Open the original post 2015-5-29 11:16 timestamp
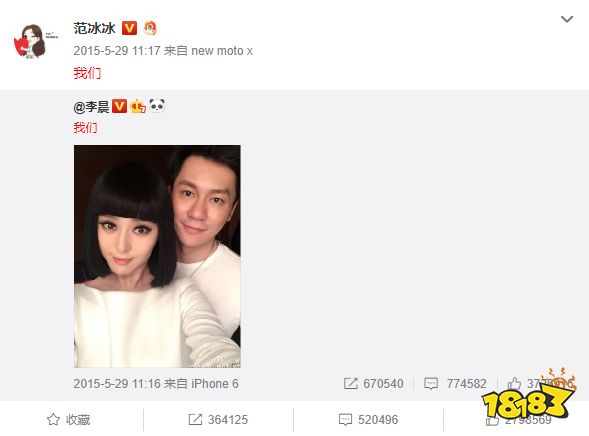Viewport: 589px width, 436px height. pos(117,384)
